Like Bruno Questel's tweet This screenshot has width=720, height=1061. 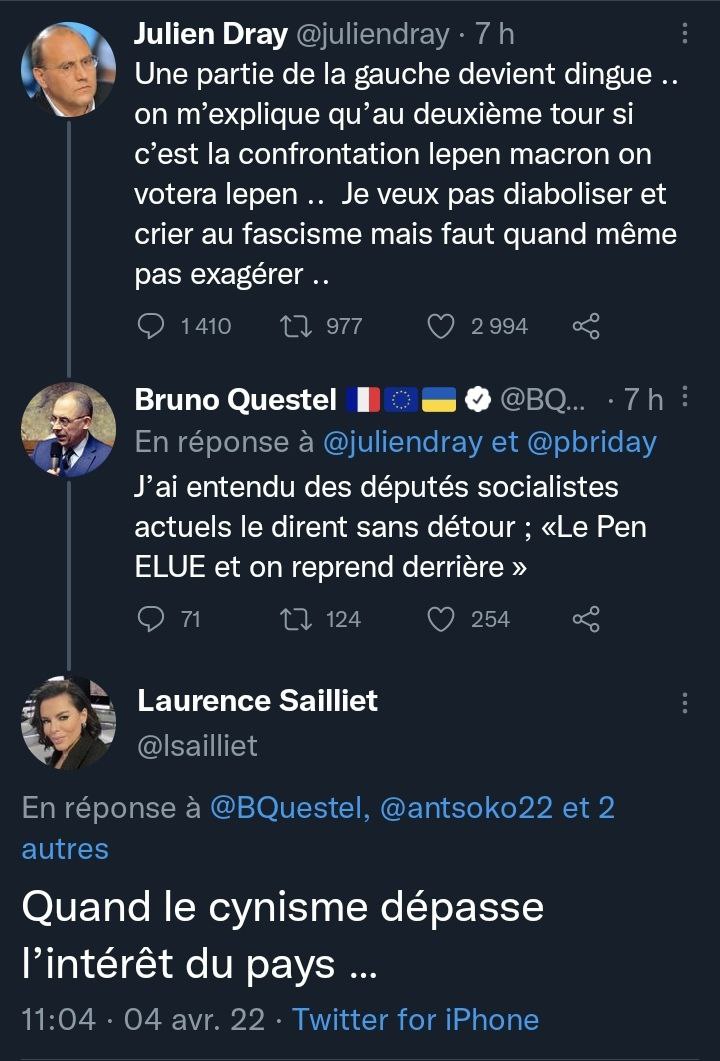(x=441, y=620)
